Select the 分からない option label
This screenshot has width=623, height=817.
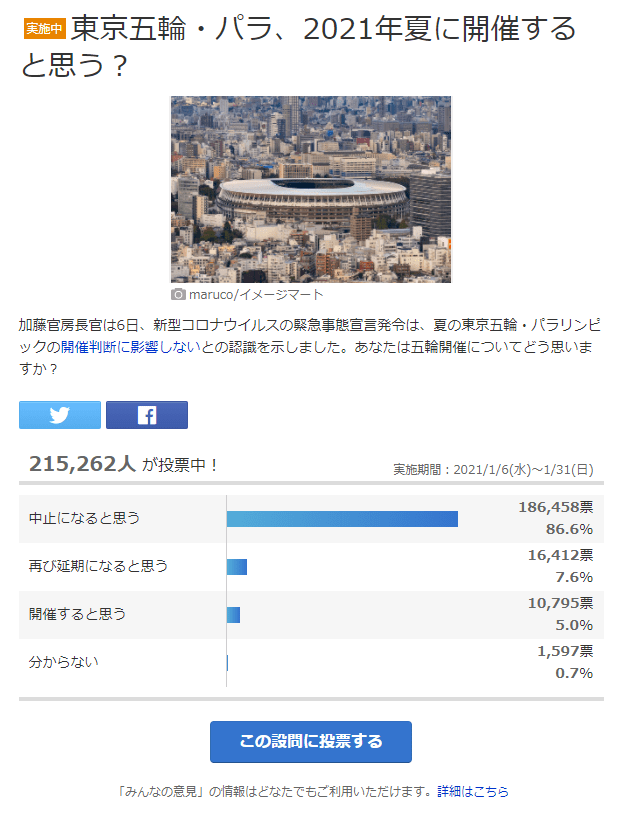click(64, 662)
